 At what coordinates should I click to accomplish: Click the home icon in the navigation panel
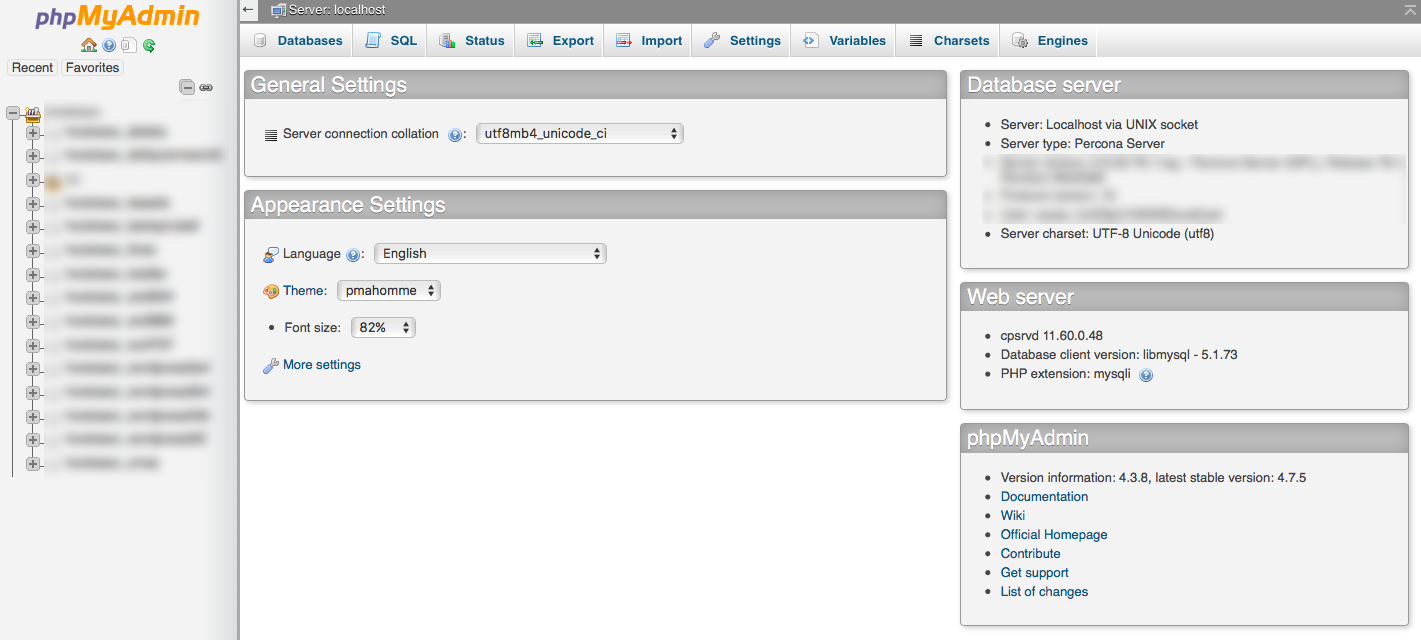(89, 45)
